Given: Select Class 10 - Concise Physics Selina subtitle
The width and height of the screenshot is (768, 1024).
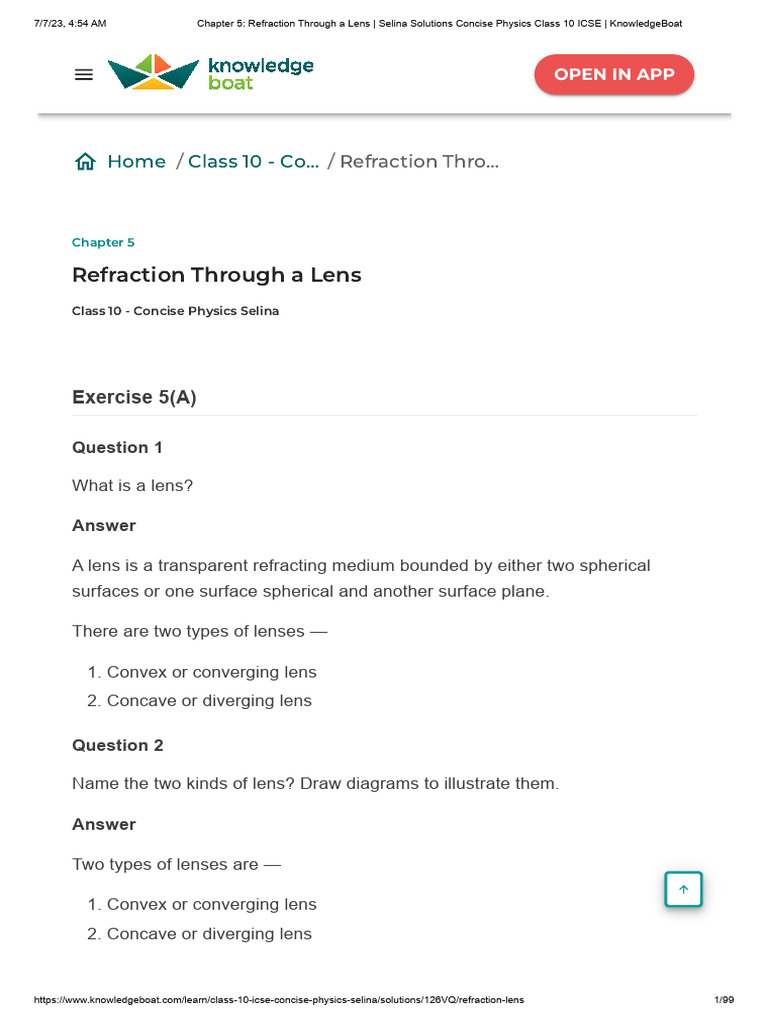Looking at the screenshot, I should click(175, 311).
